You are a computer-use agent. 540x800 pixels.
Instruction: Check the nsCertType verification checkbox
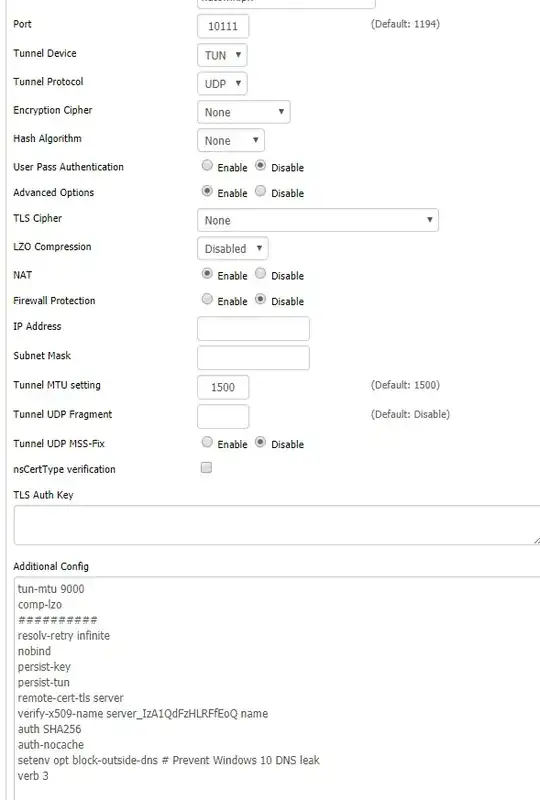206,467
